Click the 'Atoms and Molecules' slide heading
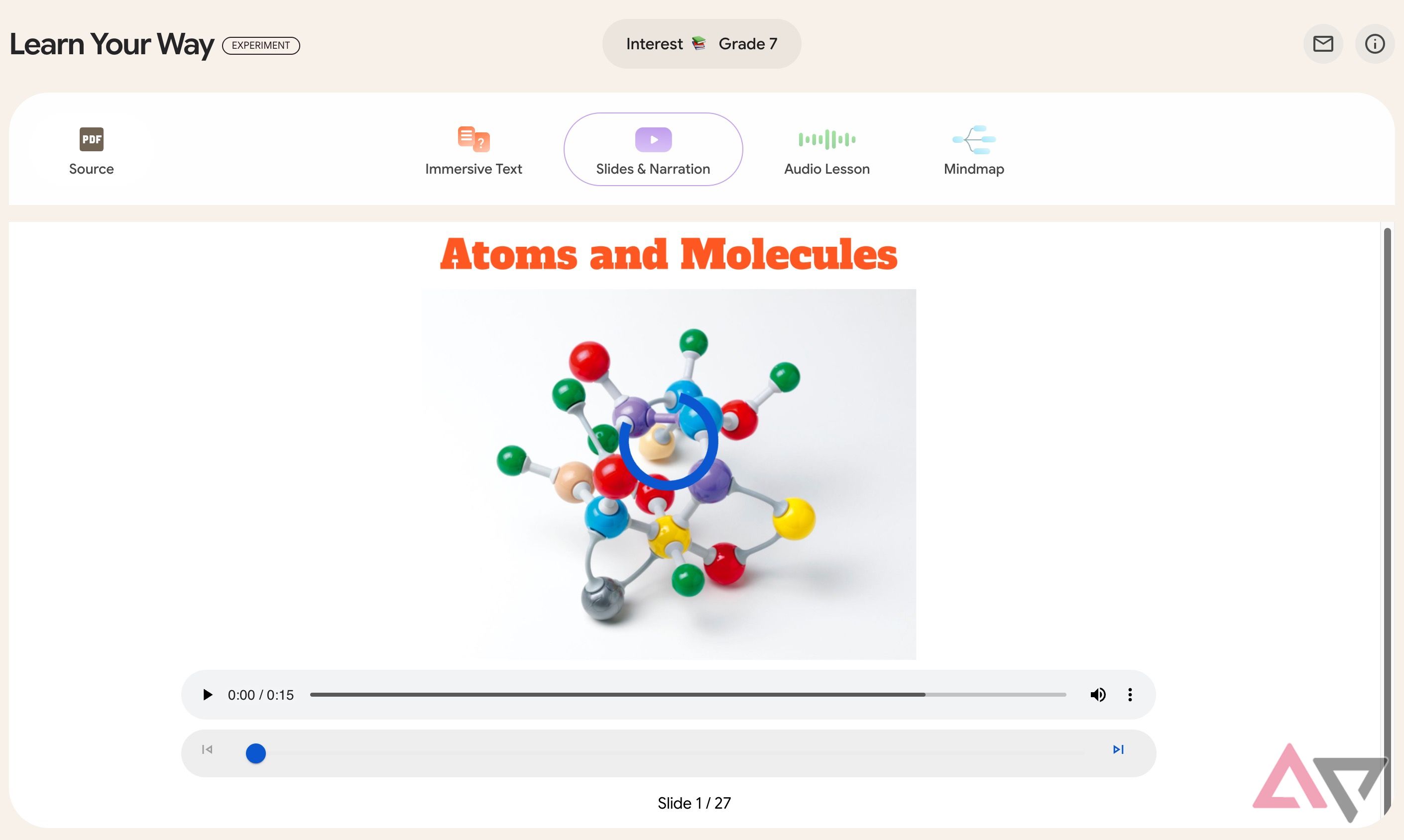This screenshot has width=1404, height=840. coord(669,254)
